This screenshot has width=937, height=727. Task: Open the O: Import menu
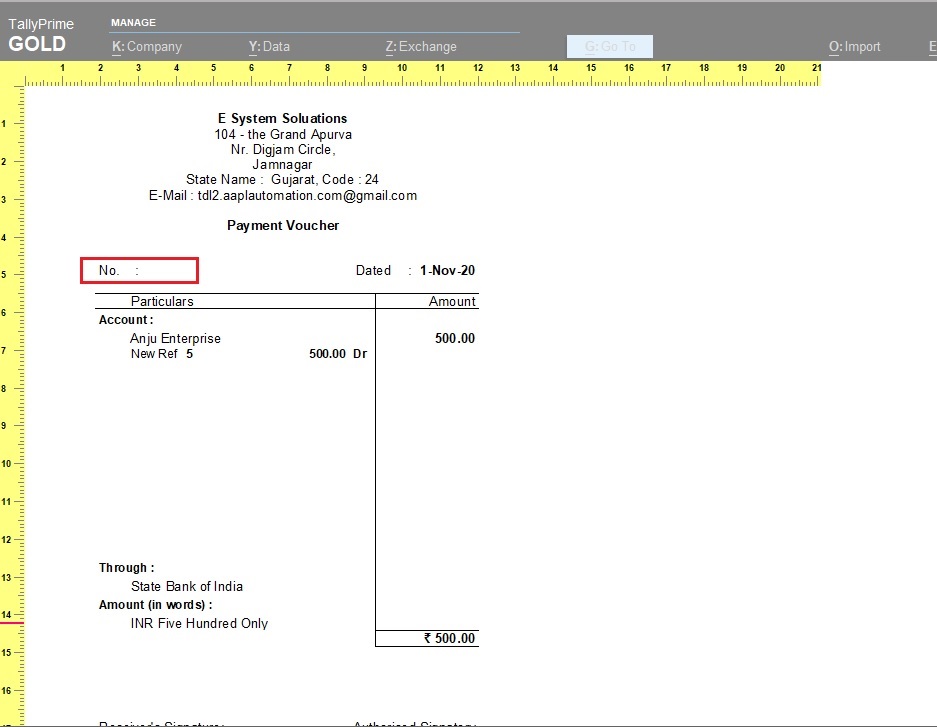click(855, 46)
